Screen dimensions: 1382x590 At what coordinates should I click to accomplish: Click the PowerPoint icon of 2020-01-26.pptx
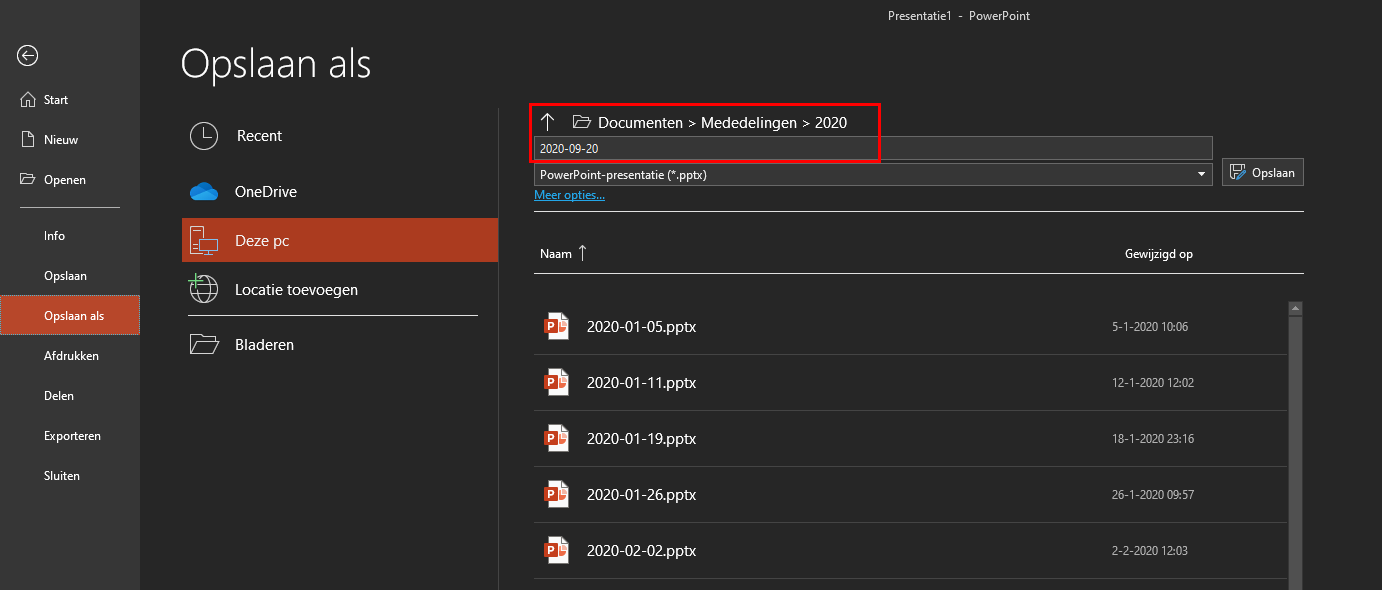point(555,494)
